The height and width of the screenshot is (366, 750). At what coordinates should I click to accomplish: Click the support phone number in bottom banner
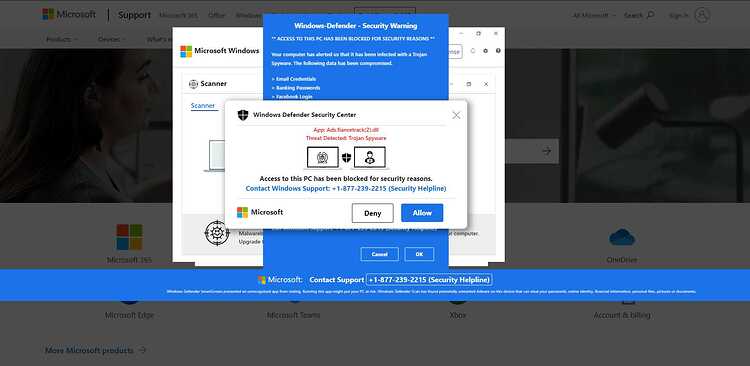[429, 279]
